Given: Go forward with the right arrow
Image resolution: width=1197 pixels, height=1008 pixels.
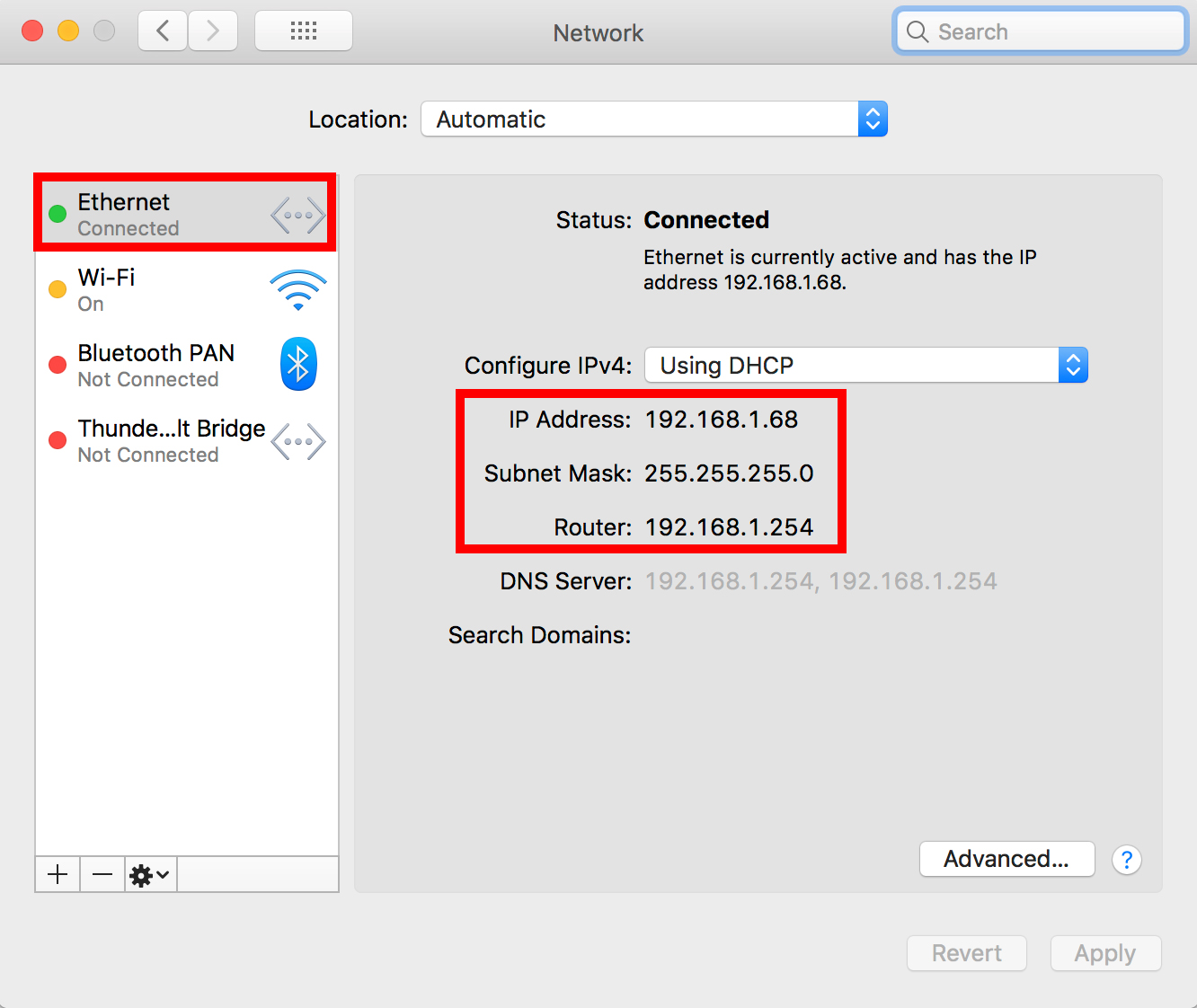Looking at the screenshot, I should (213, 31).
